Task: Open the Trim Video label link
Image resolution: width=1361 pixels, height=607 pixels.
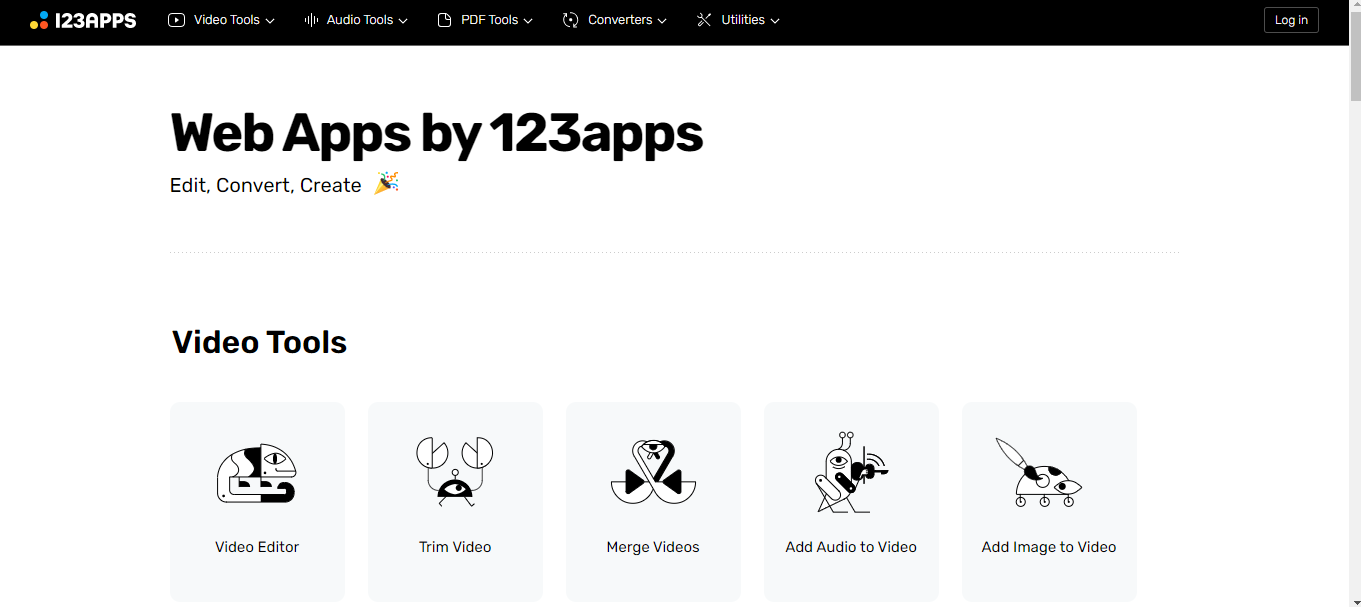Action: tap(455, 547)
